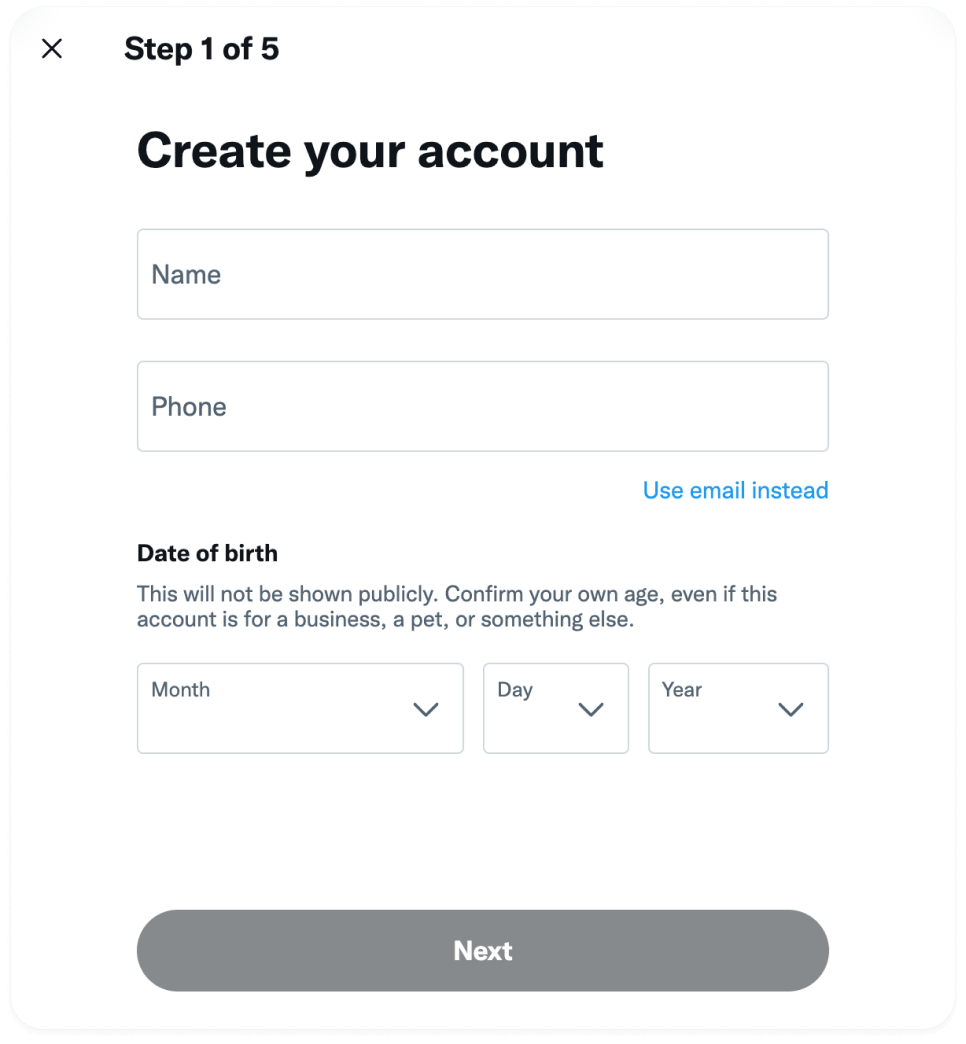Click the Month dropdown chevron arrow
This screenshot has height=1044, width=966.
tap(426, 710)
